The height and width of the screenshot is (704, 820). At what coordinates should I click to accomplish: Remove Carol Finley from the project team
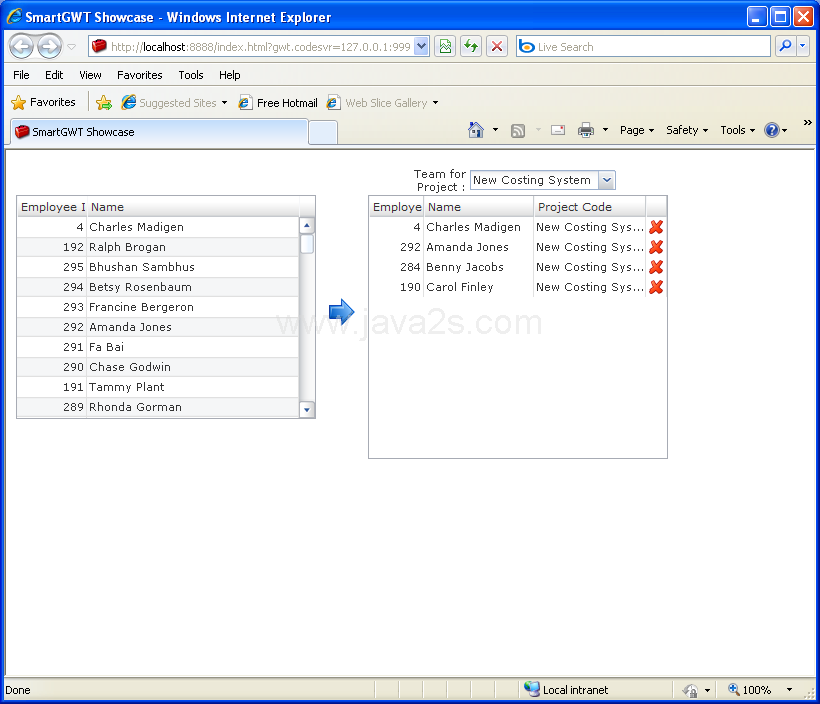(x=656, y=287)
